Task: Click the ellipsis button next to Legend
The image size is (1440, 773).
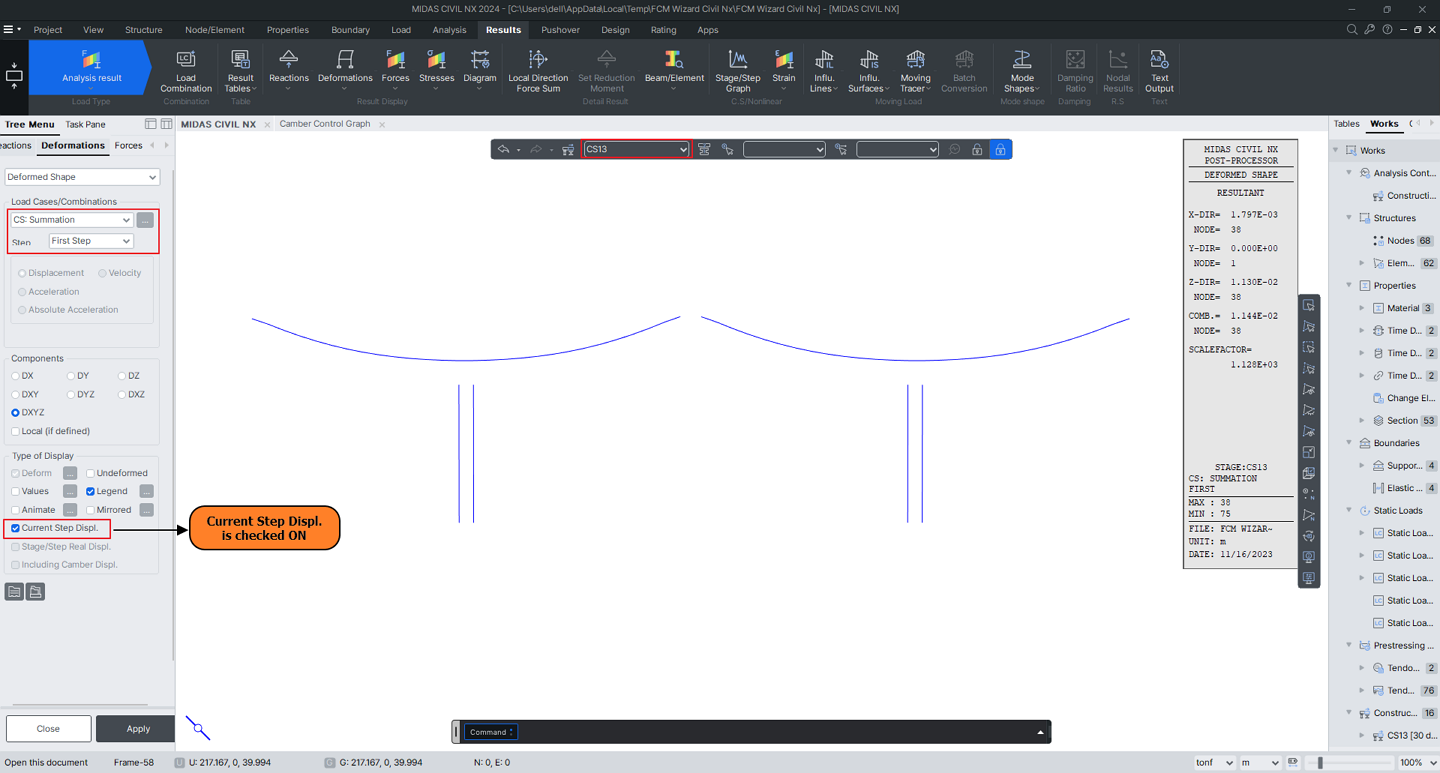Action: tap(146, 491)
